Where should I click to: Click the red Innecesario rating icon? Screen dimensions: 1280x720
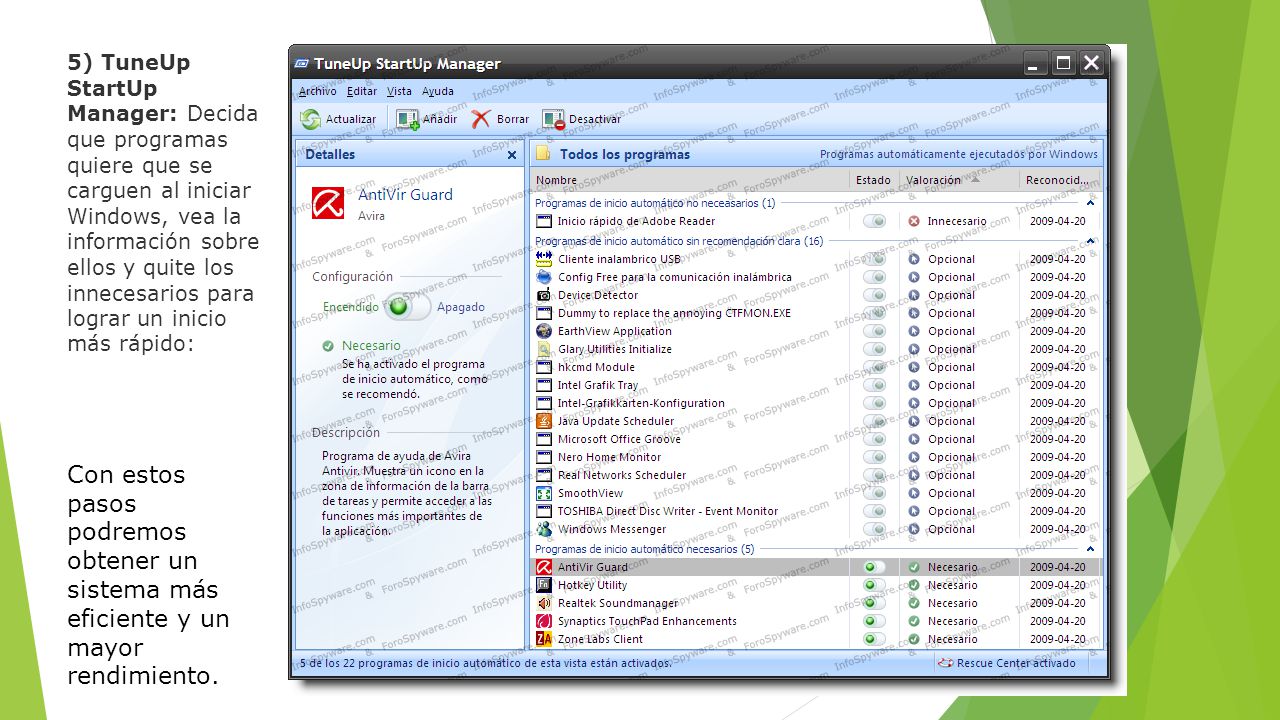tap(914, 221)
